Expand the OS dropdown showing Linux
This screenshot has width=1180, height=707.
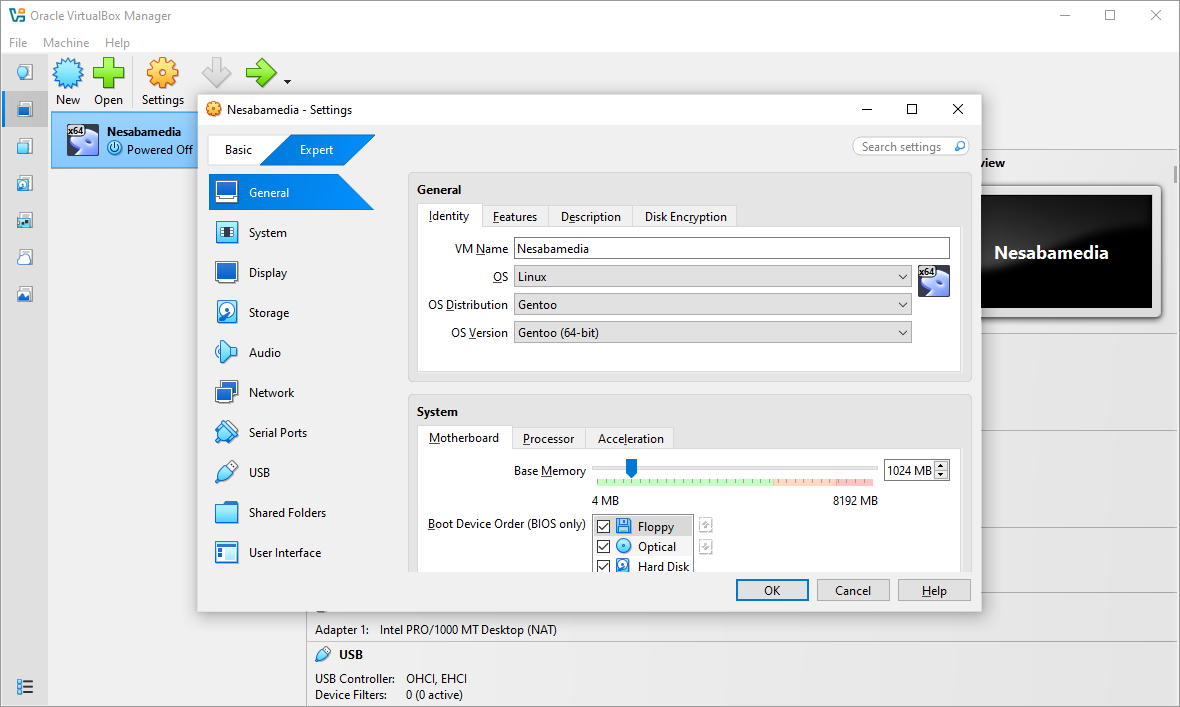(x=712, y=277)
